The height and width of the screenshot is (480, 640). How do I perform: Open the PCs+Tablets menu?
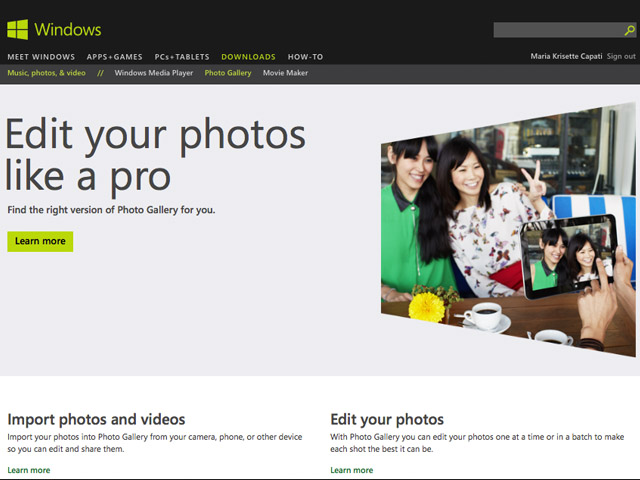[x=182, y=57]
